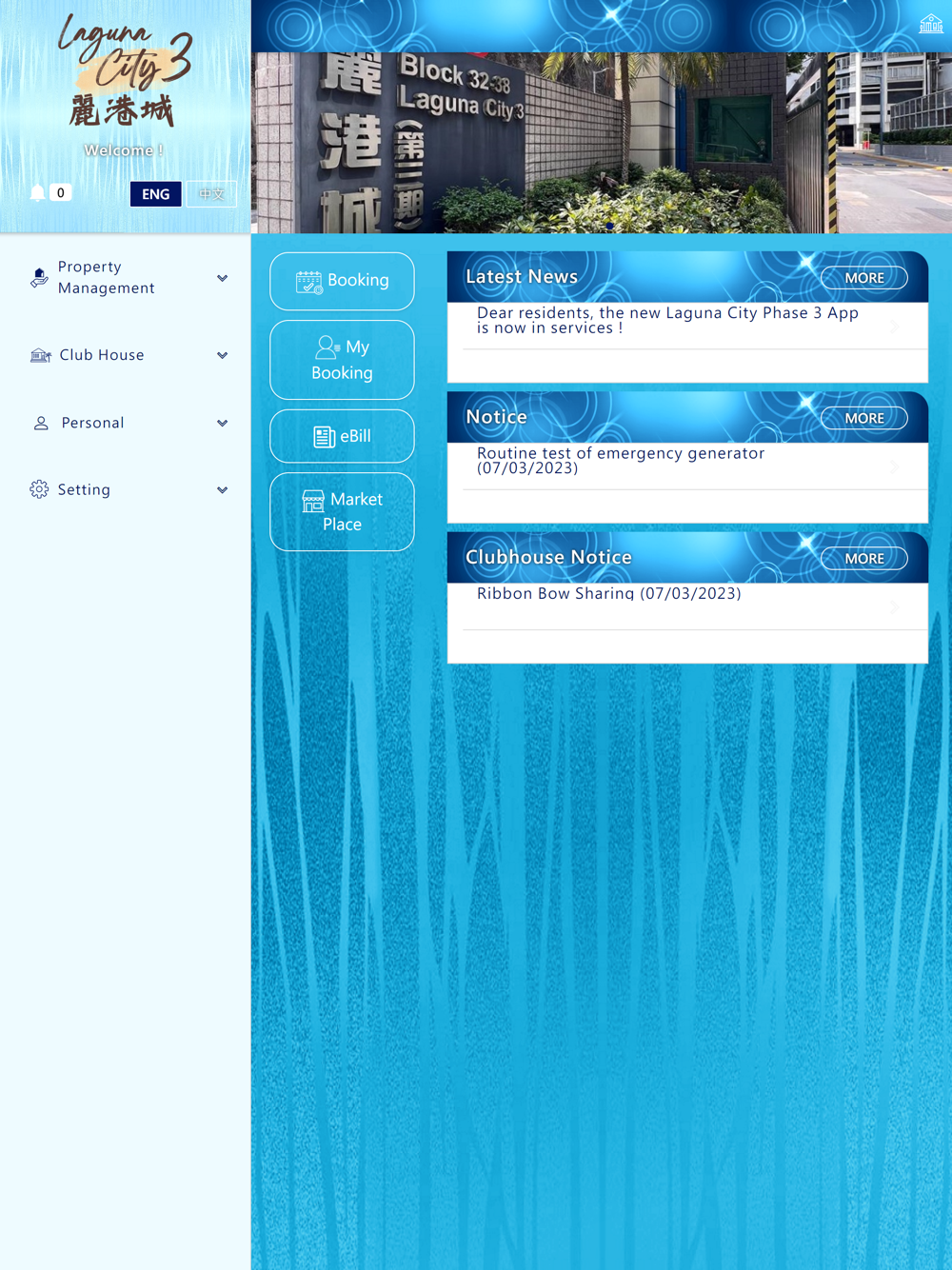Click the Laguna City 3 logo
Image resolution: width=952 pixels, height=1270 pixels.
[x=125, y=71]
